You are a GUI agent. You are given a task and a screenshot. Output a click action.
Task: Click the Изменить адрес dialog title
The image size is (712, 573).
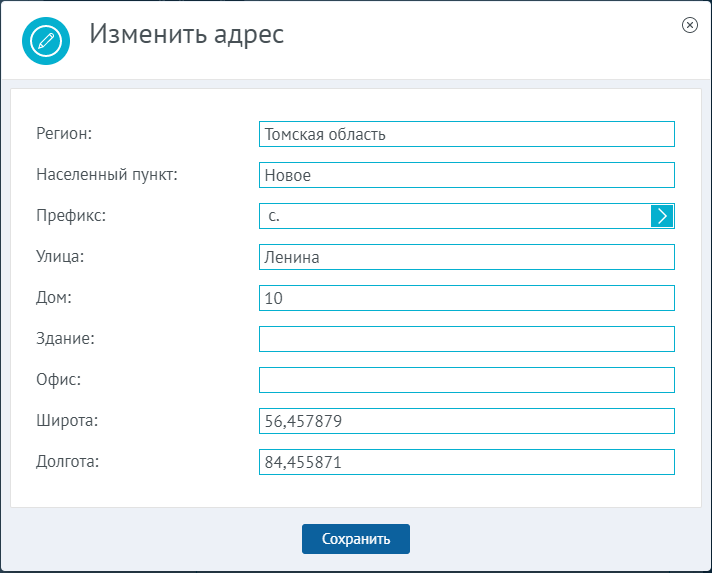[187, 34]
